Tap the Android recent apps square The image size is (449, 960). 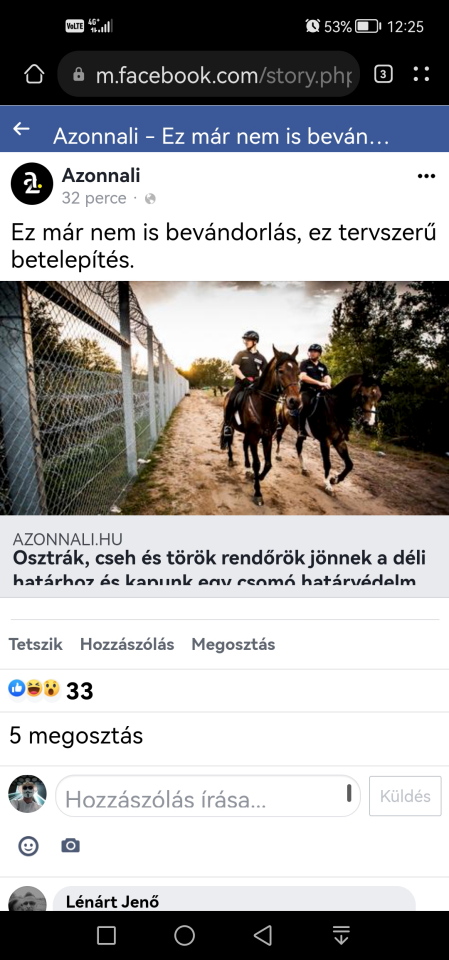[x=107, y=935]
